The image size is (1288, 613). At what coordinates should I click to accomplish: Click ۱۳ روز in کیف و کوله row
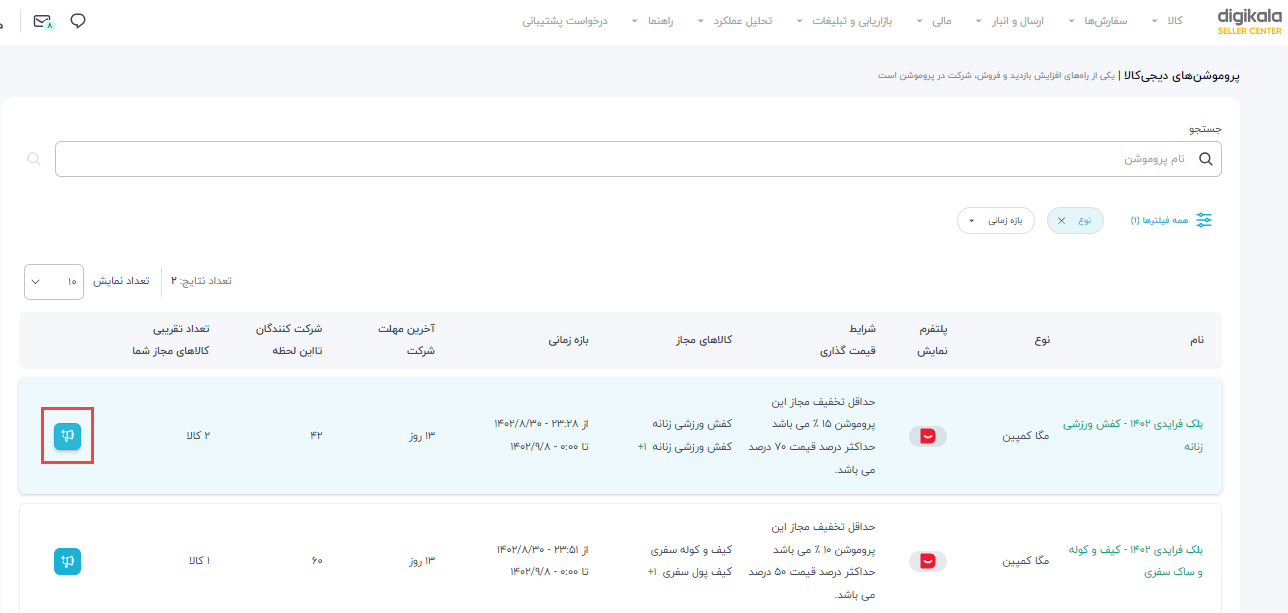[420, 561]
